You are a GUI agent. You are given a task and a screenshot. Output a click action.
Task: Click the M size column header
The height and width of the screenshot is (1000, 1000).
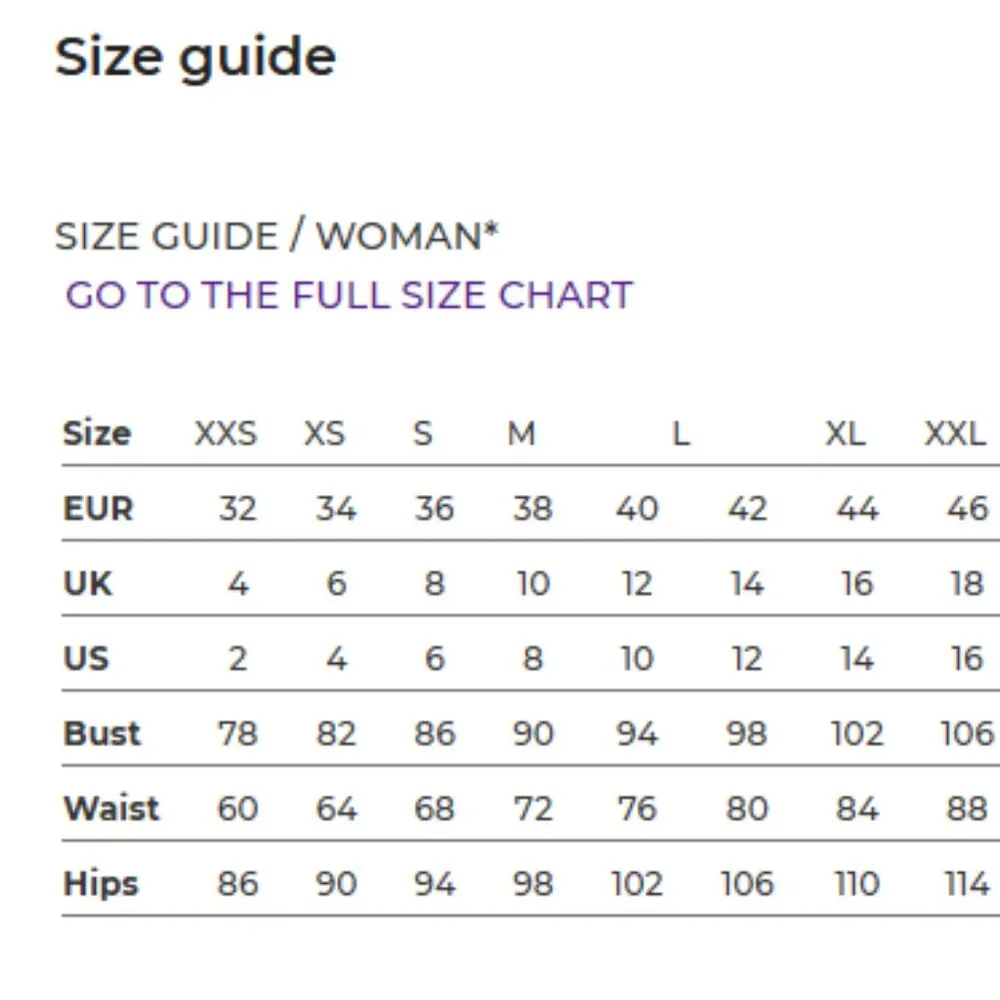[522, 434]
